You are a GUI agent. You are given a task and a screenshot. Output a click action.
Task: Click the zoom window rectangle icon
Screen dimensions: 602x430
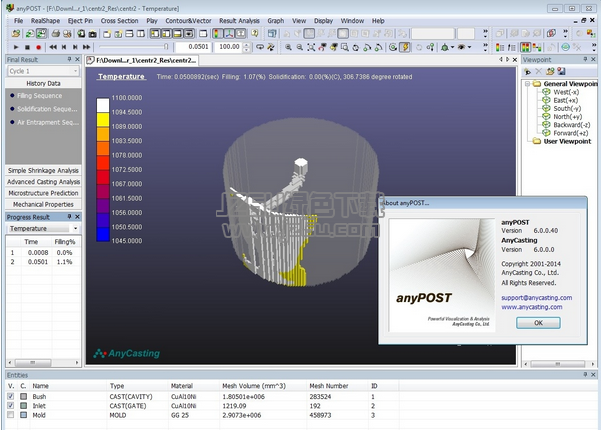[x=345, y=47]
